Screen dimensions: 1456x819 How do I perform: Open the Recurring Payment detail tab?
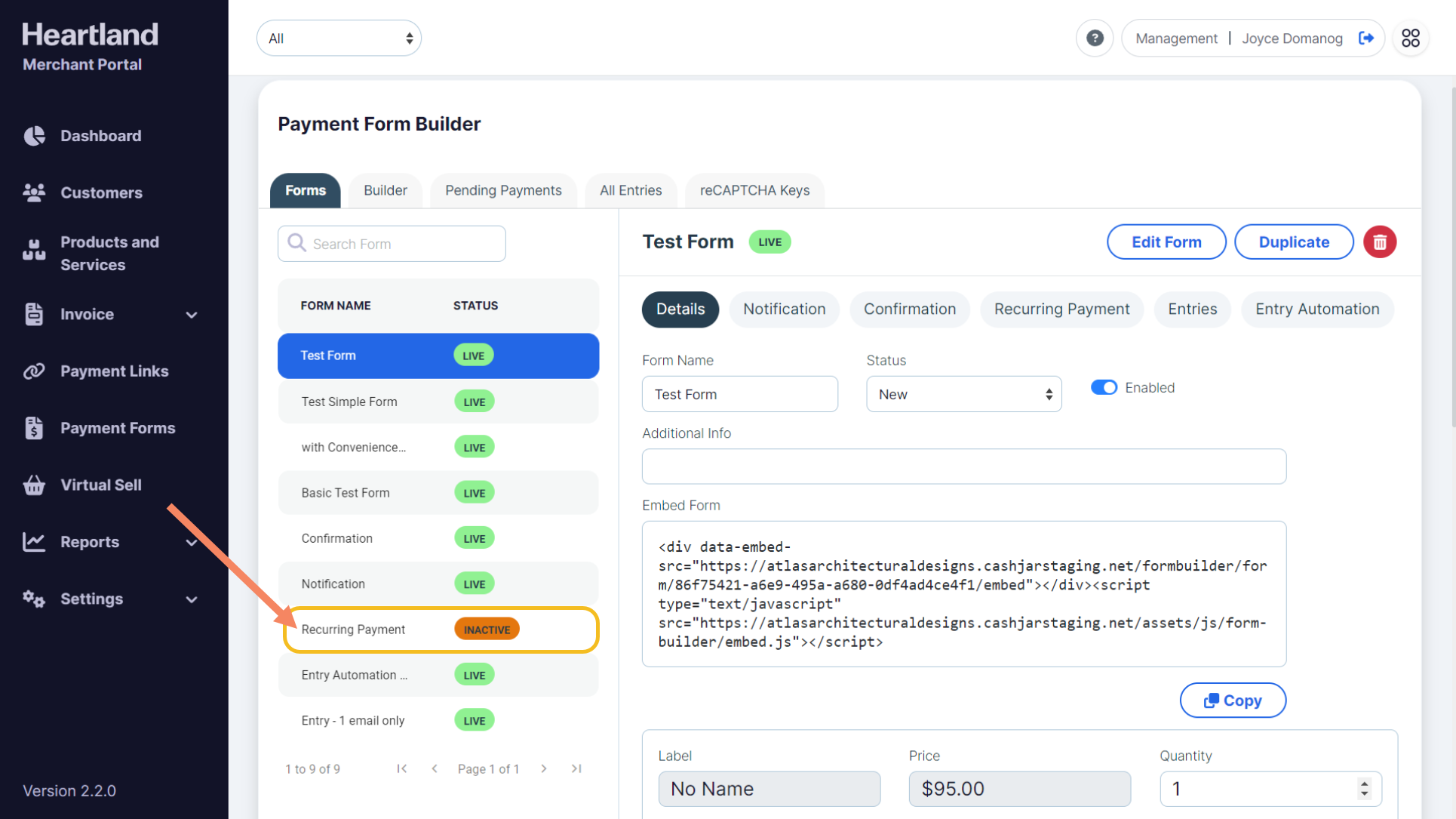[x=1061, y=309]
